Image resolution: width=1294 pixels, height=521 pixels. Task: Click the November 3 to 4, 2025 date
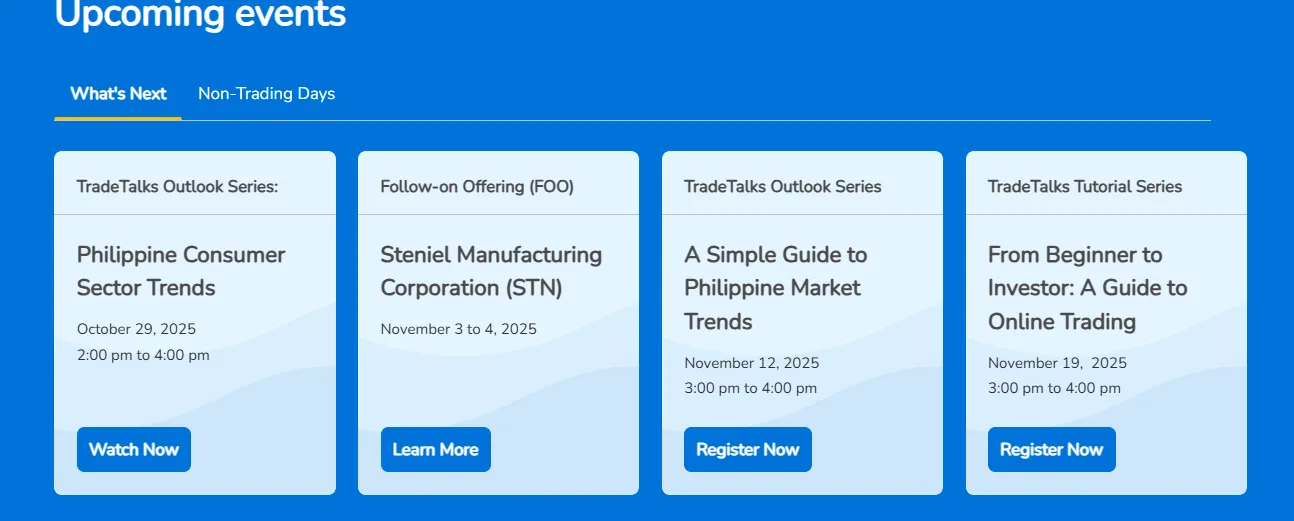tap(458, 329)
